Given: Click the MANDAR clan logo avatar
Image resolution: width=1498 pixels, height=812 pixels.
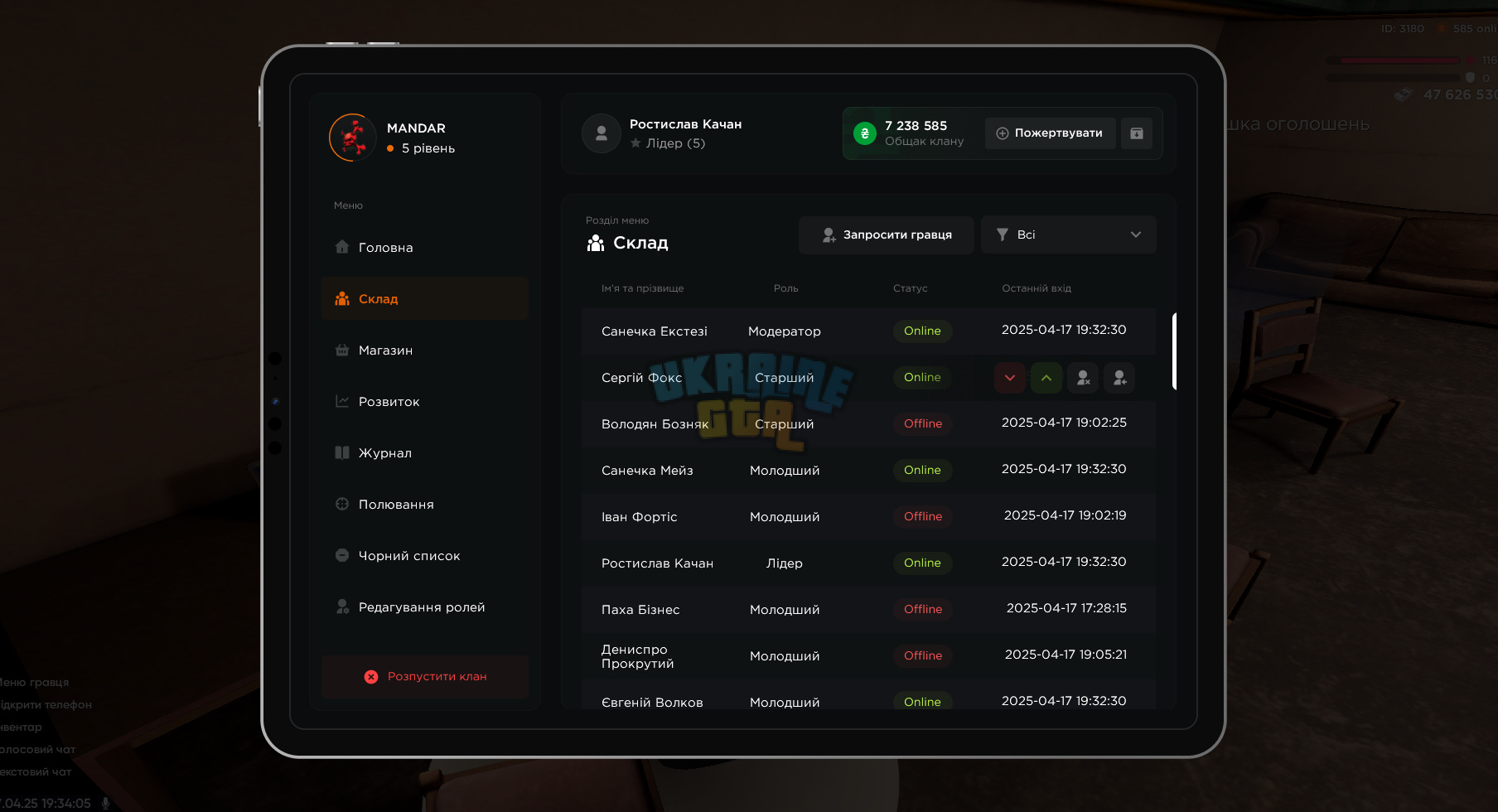Looking at the screenshot, I should (x=353, y=138).
